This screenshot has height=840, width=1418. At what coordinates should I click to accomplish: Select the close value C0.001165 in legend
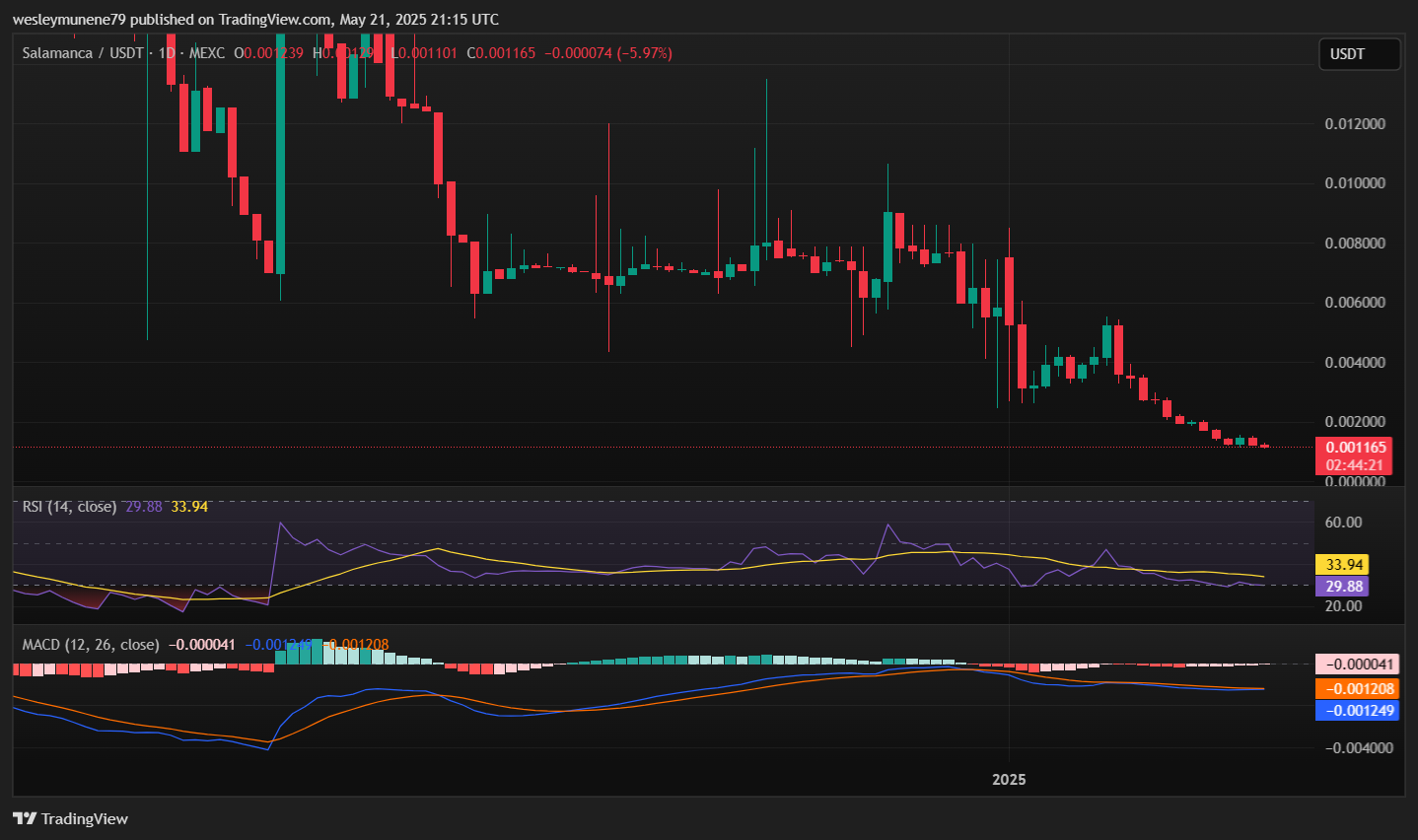(x=501, y=53)
